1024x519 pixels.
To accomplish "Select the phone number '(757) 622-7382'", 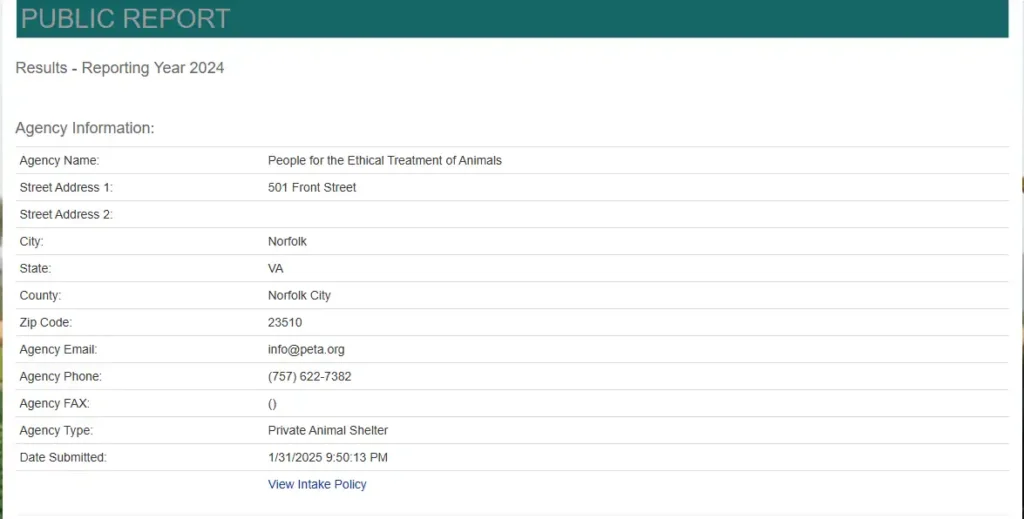I will [x=310, y=377].
